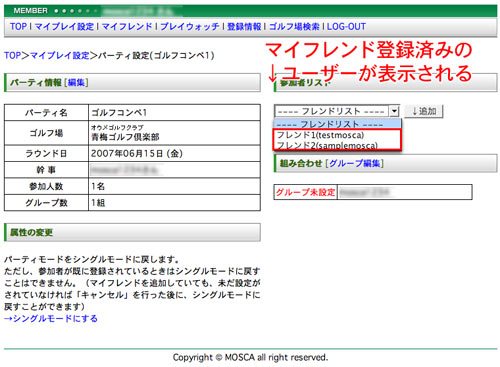The height and width of the screenshot is (367, 500).
Task: Click the LOG-OUT link
Action: point(346,27)
